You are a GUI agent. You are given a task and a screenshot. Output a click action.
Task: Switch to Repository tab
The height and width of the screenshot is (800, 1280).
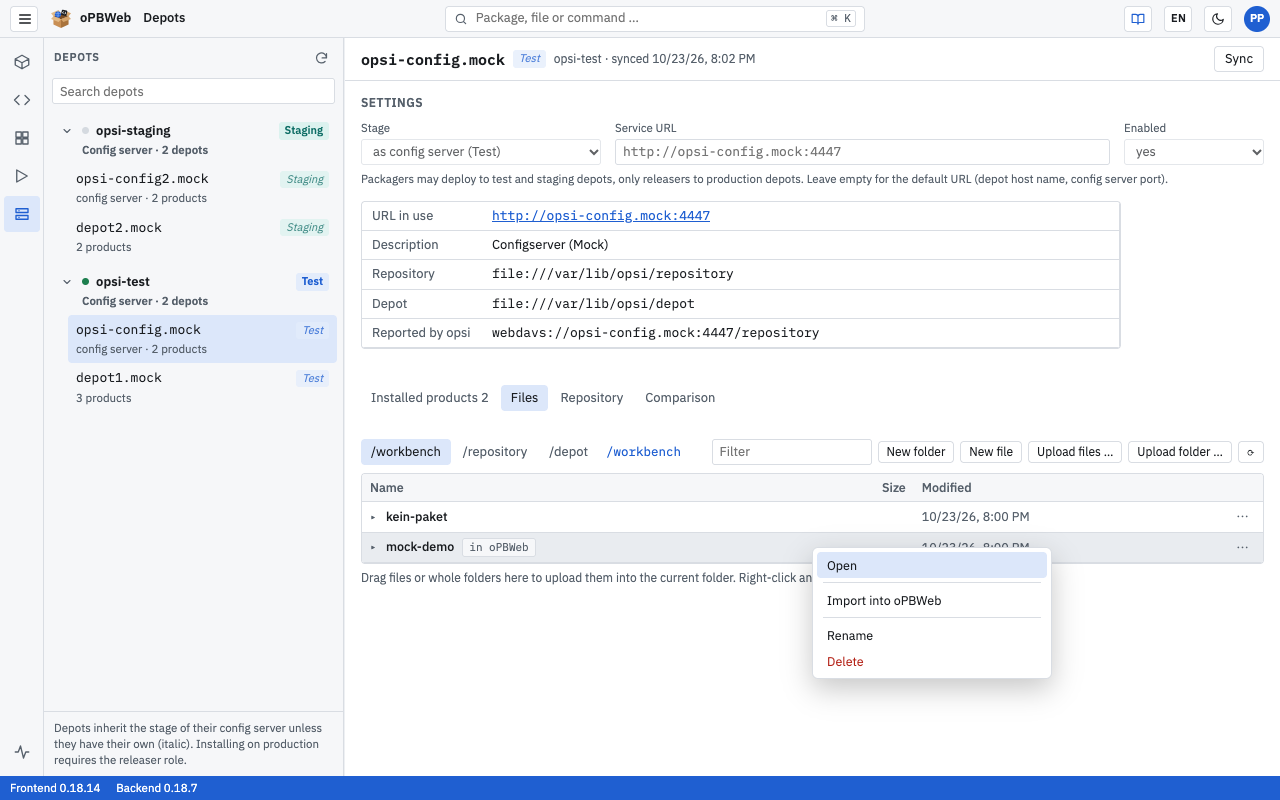(x=592, y=398)
